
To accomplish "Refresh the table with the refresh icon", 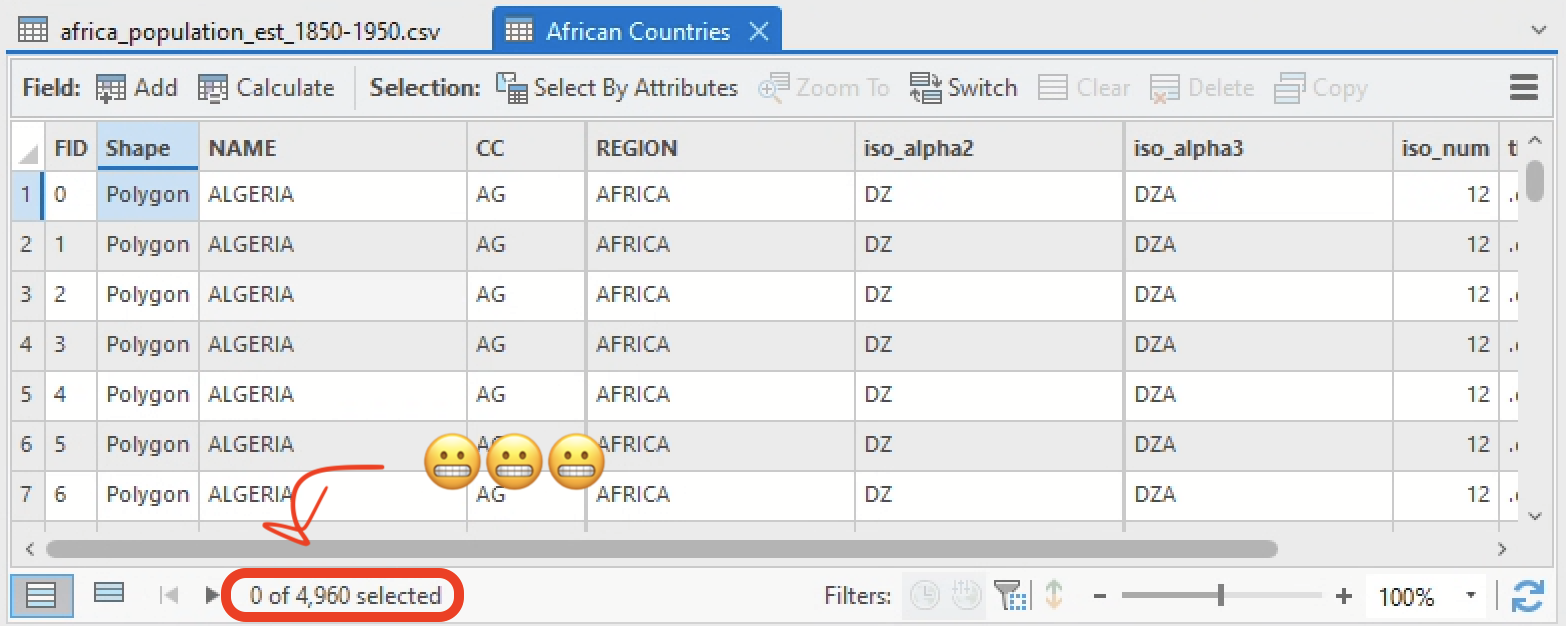I will click(x=1527, y=597).
